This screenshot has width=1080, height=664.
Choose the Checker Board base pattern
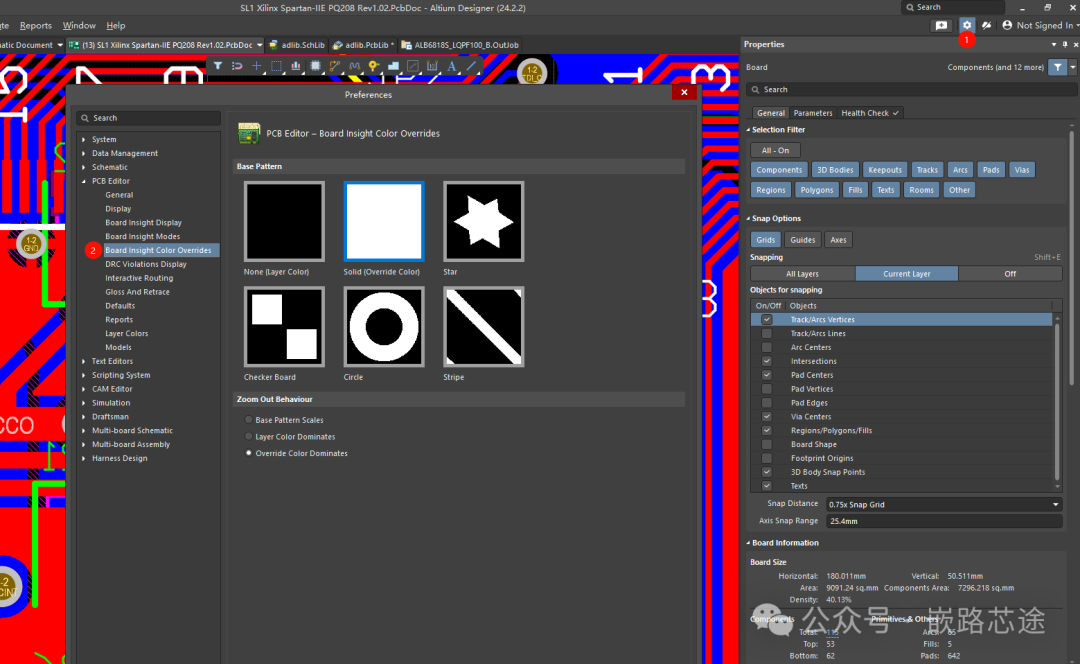pos(284,326)
